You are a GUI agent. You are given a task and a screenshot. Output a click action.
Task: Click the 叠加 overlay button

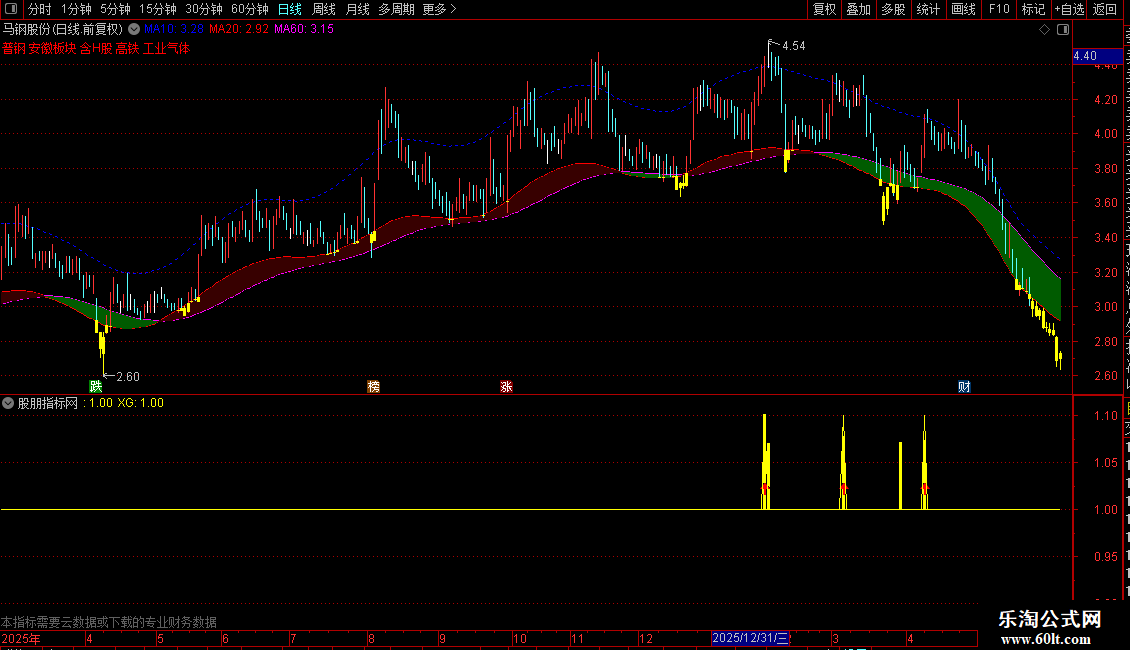[858, 9]
